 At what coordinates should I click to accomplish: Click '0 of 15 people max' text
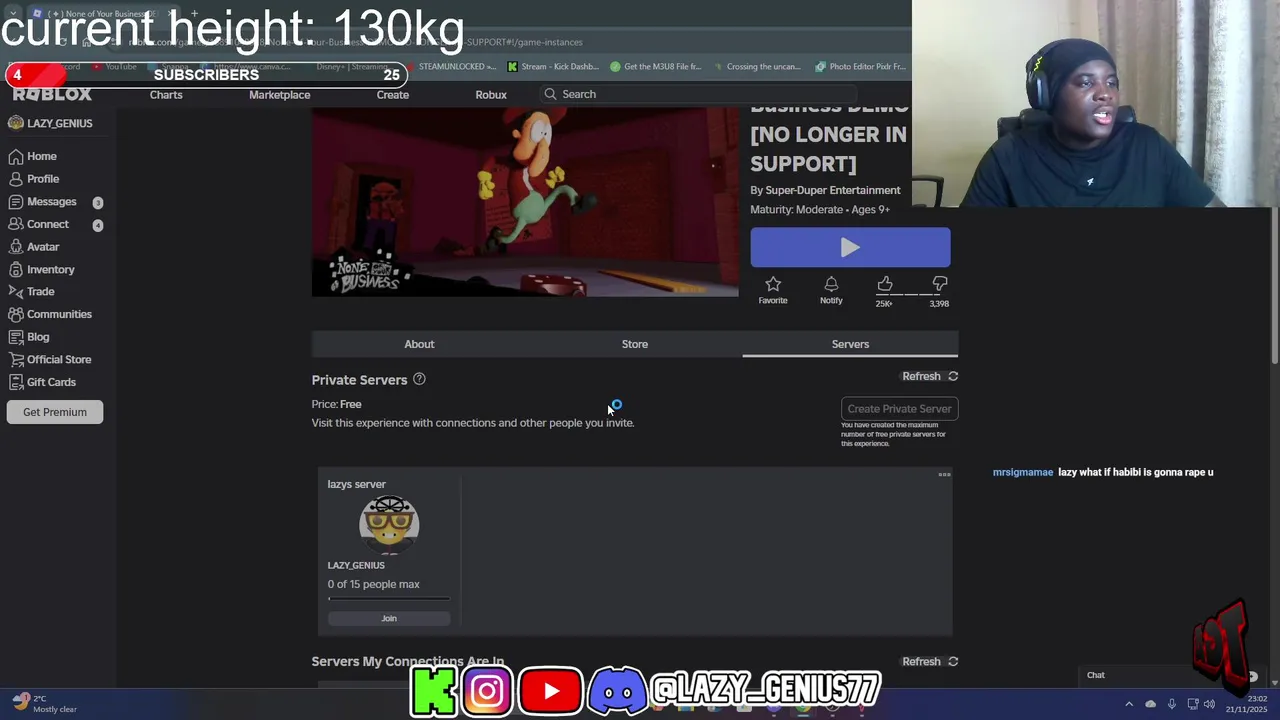click(x=374, y=584)
